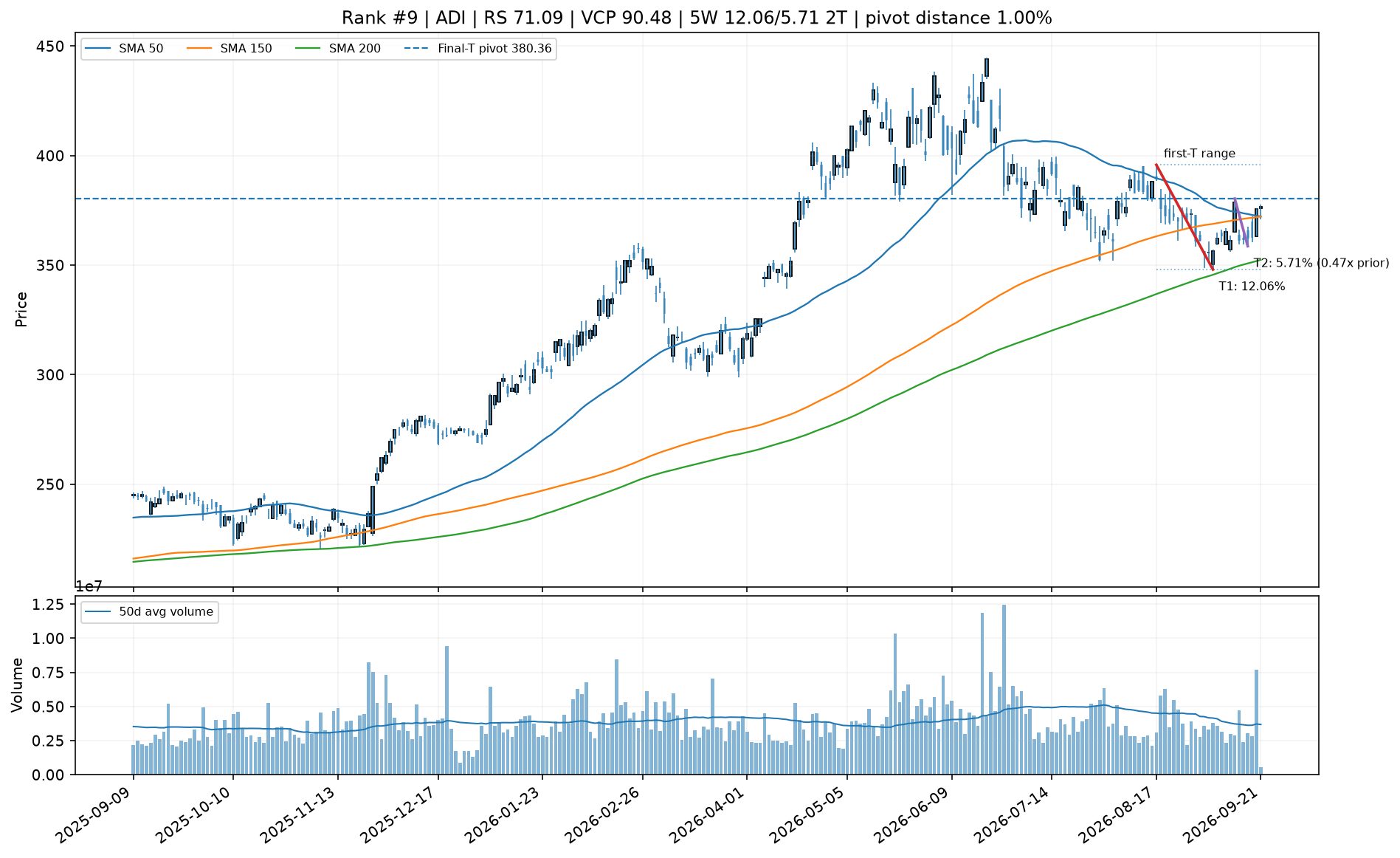Click the "Volume" axis label
Viewport: 1400px width, 858px height.
pos(17,685)
